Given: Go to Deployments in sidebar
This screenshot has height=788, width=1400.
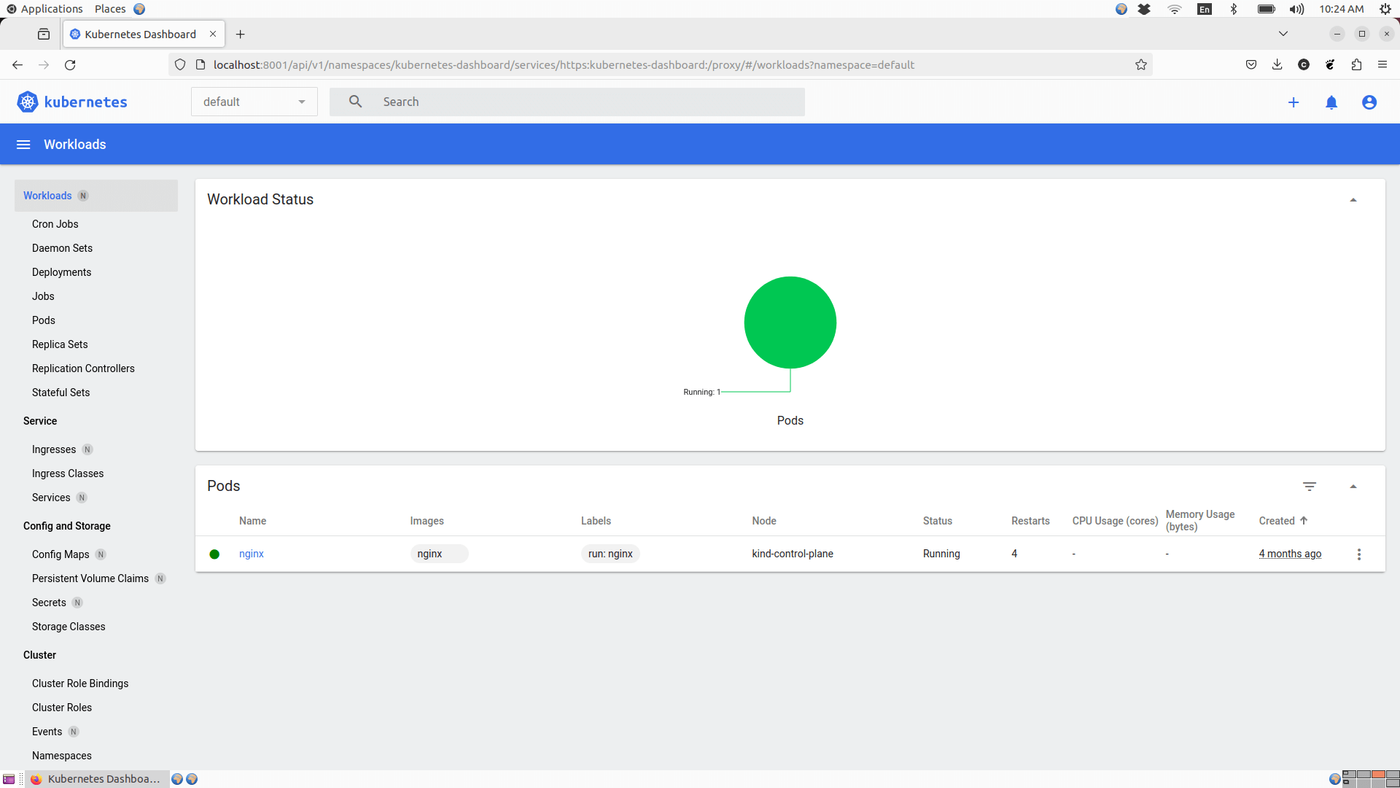Looking at the screenshot, I should pyautogui.click(x=61, y=272).
